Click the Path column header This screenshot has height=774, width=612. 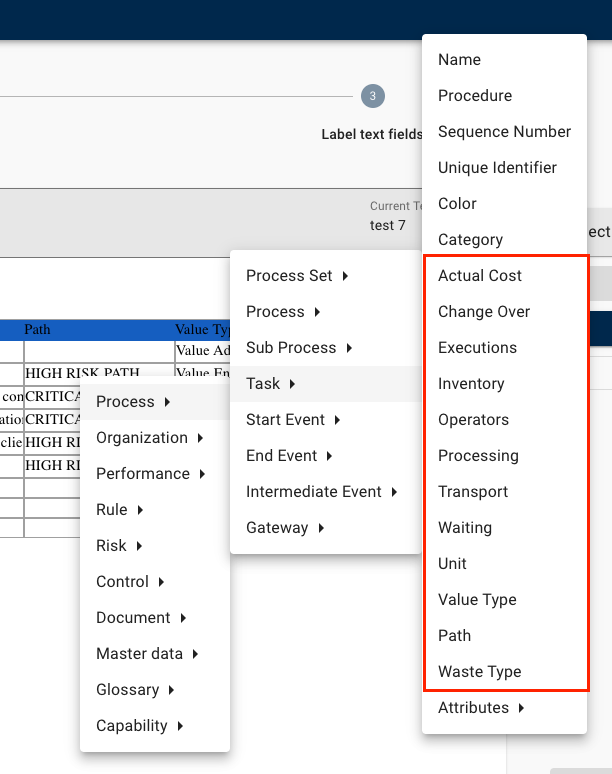click(x=38, y=329)
